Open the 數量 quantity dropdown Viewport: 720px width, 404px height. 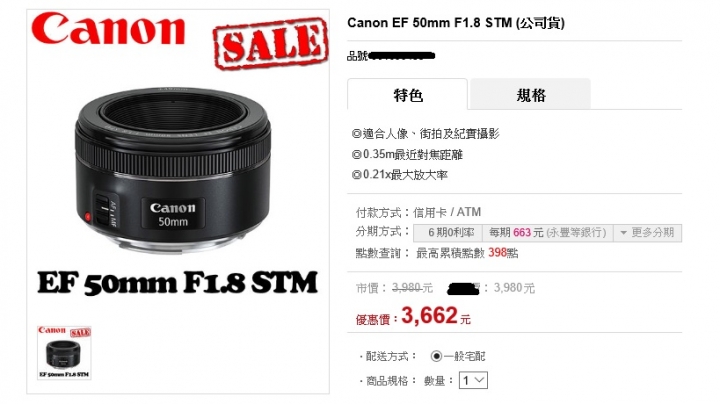coord(473,380)
